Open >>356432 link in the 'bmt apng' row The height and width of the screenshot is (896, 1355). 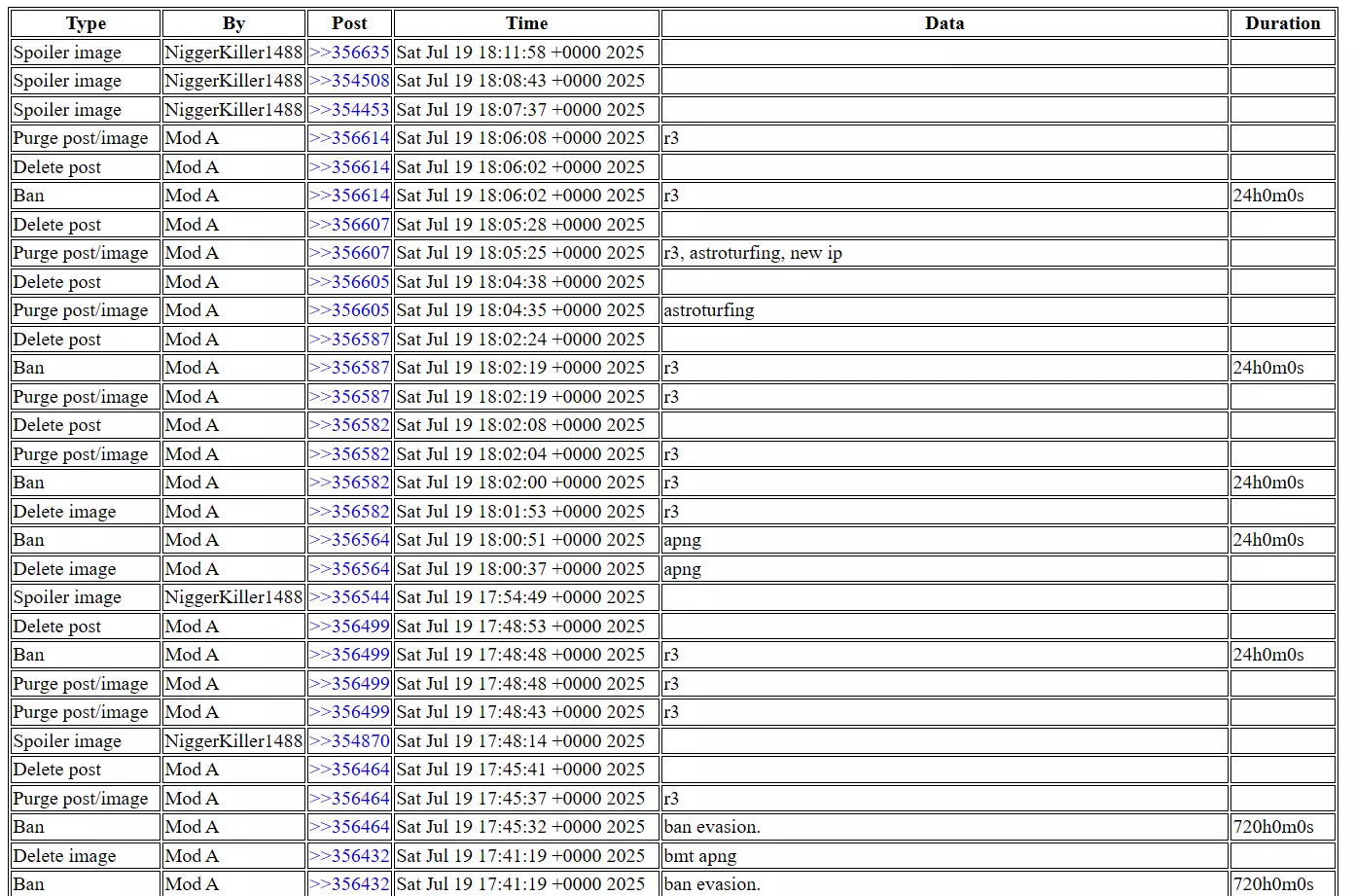coord(349,856)
